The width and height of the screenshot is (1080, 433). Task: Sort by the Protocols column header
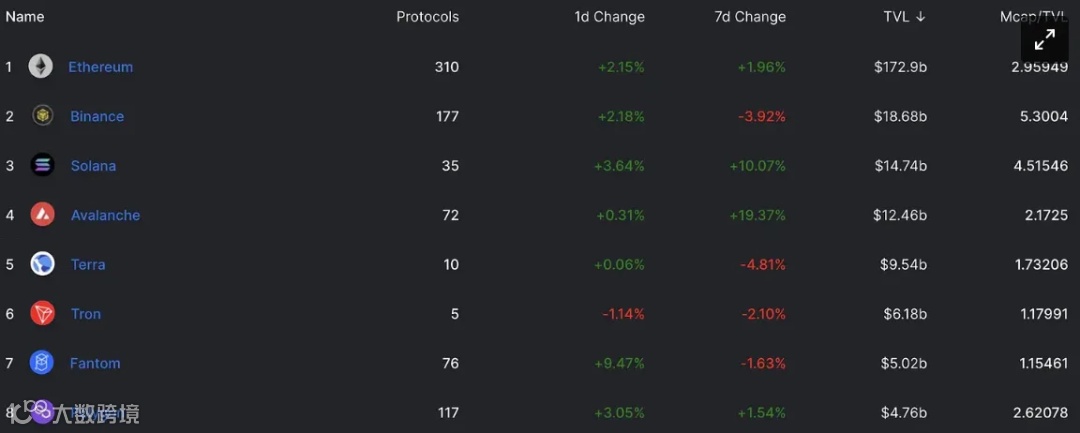(x=427, y=17)
